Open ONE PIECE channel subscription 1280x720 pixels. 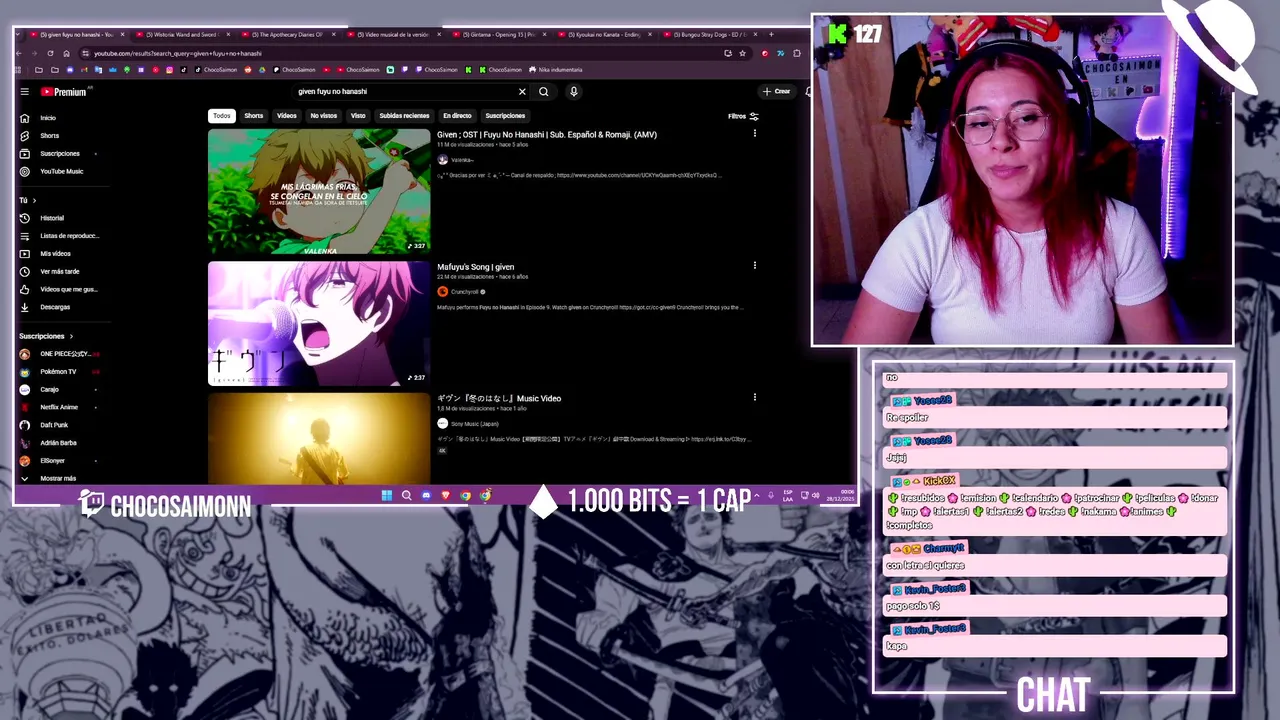click(x=58, y=354)
